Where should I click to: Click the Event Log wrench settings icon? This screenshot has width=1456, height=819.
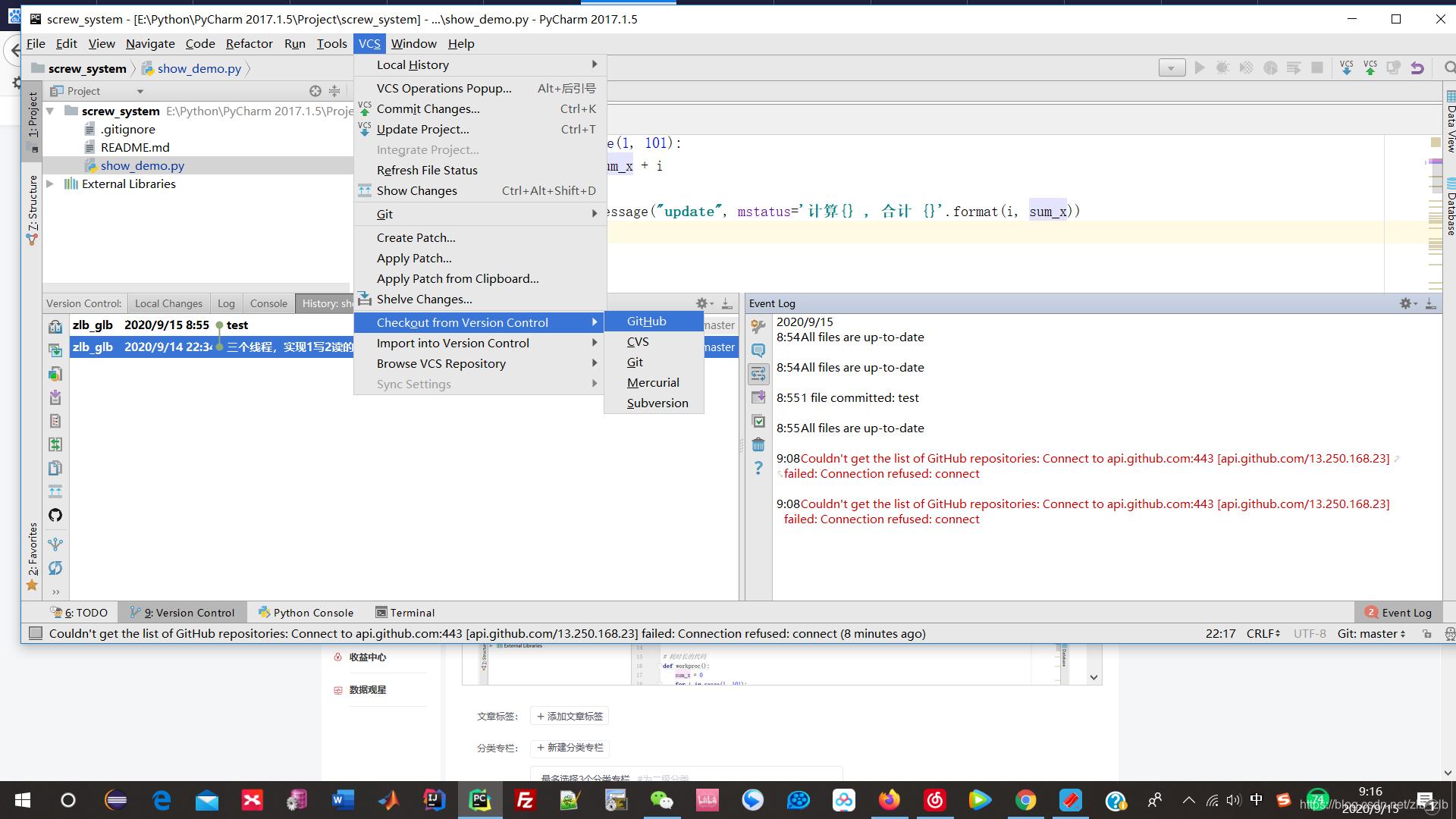click(758, 326)
